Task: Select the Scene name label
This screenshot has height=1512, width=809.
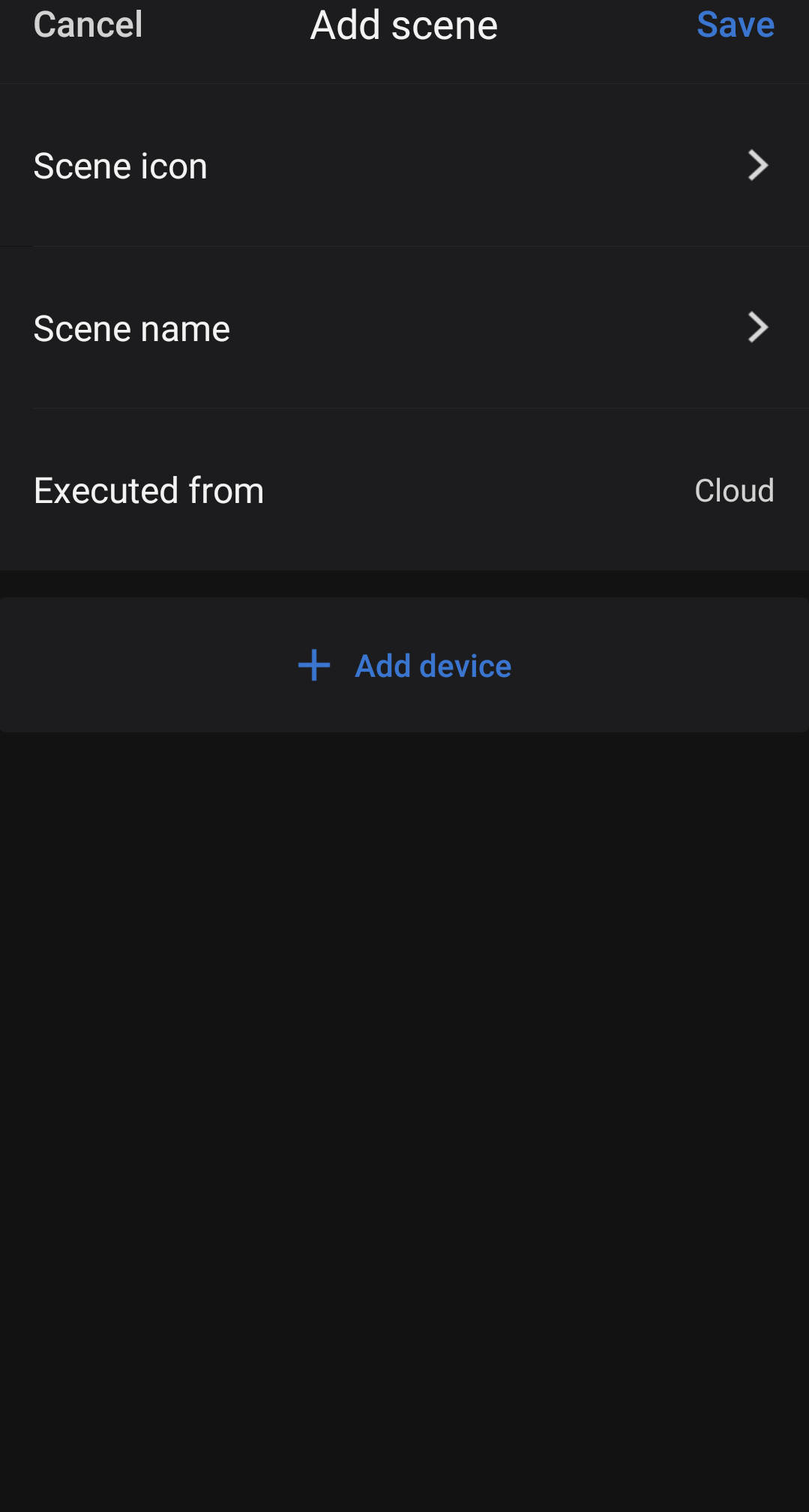Action: click(x=132, y=328)
